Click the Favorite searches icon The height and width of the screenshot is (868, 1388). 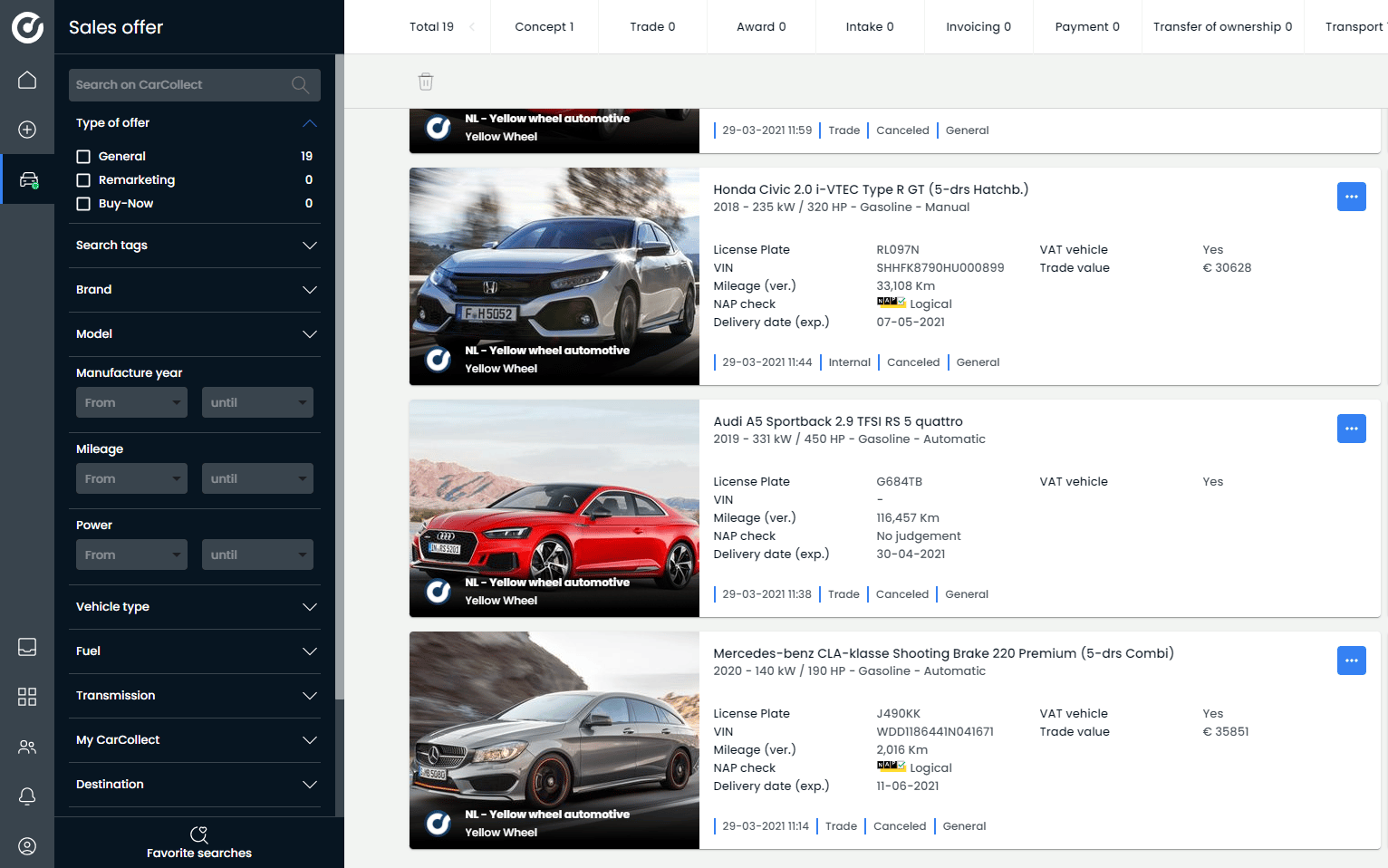(x=199, y=834)
